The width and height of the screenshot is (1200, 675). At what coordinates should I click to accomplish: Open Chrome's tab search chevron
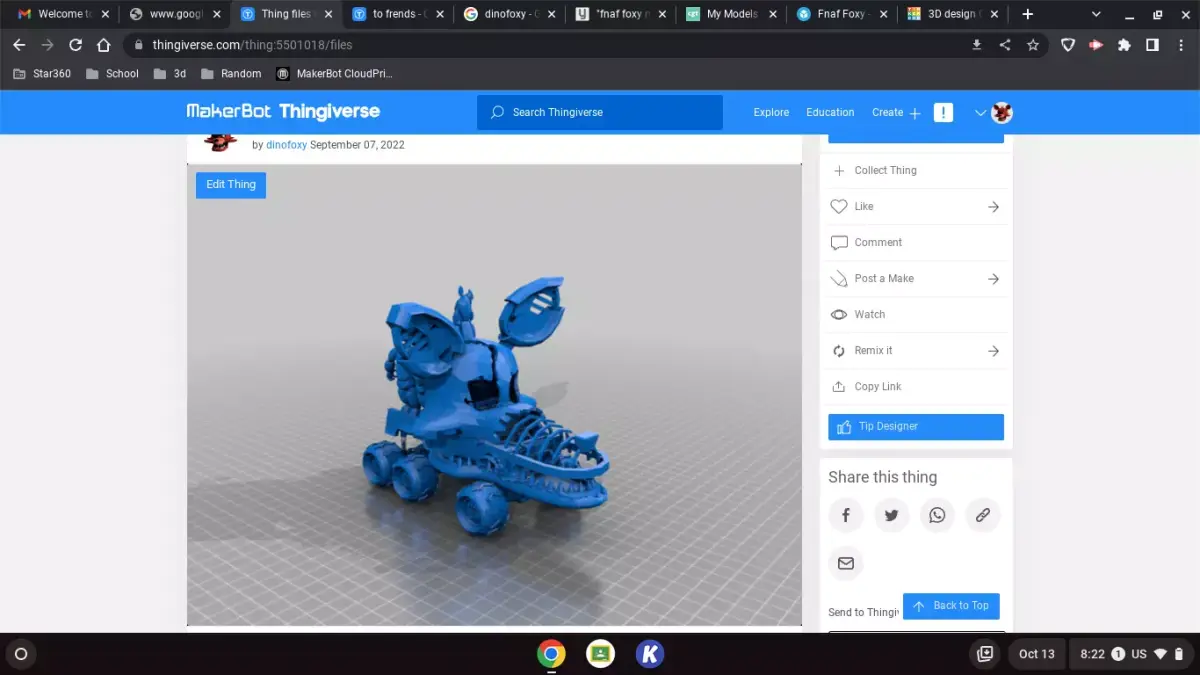1096,14
